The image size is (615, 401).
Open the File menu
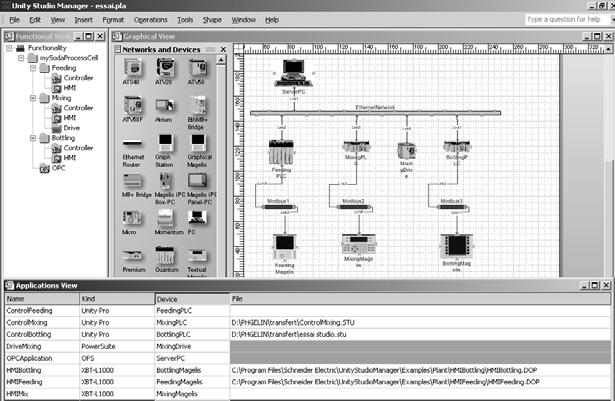[x=15, y=20]
